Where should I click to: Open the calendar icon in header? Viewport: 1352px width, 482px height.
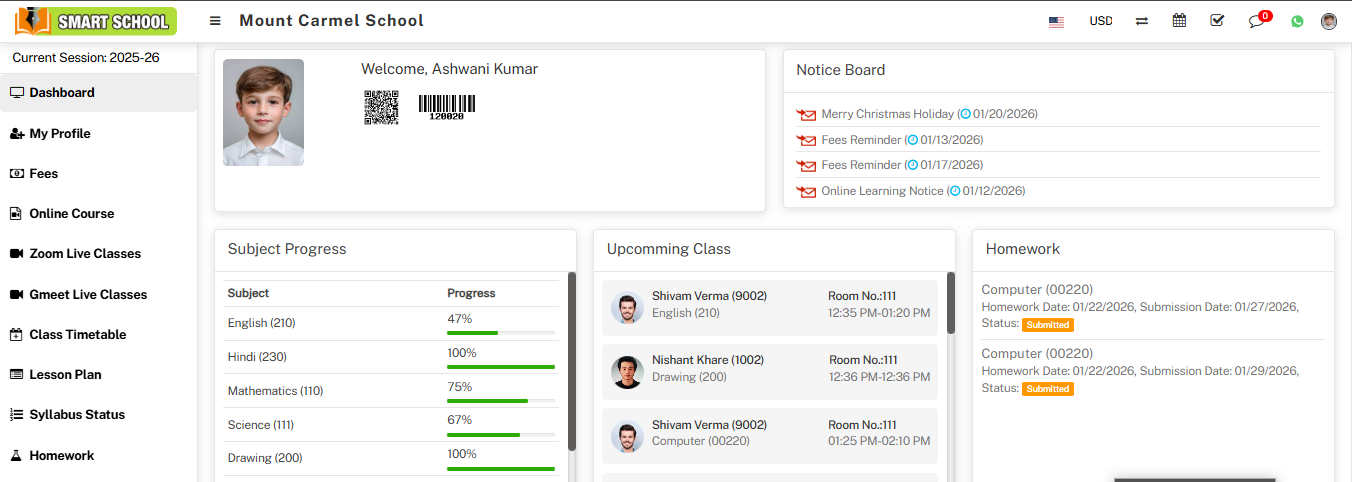point(1179,21)
